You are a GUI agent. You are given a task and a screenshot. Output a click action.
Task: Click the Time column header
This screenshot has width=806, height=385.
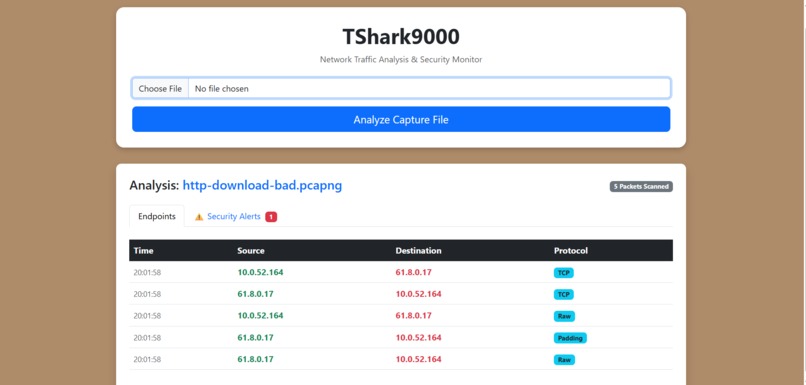click(143, 251)
